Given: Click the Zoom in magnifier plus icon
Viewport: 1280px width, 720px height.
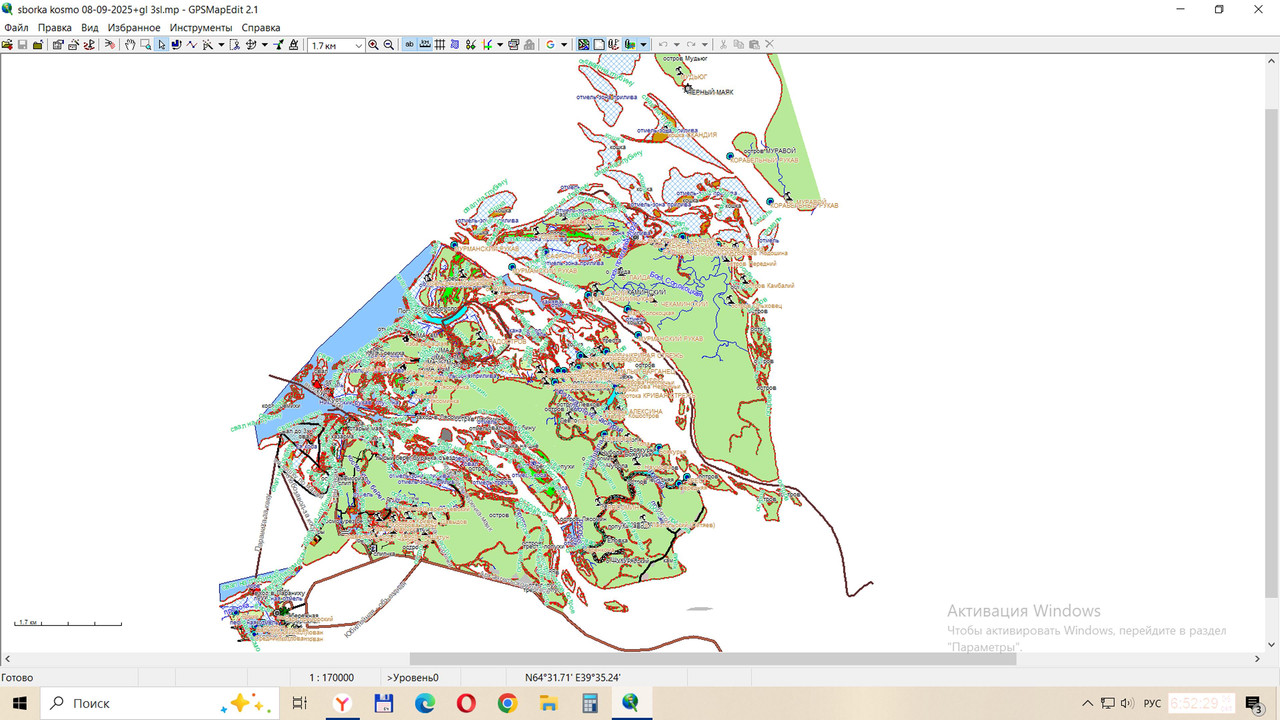Looking at the screenshot, I should pos(373,45).
